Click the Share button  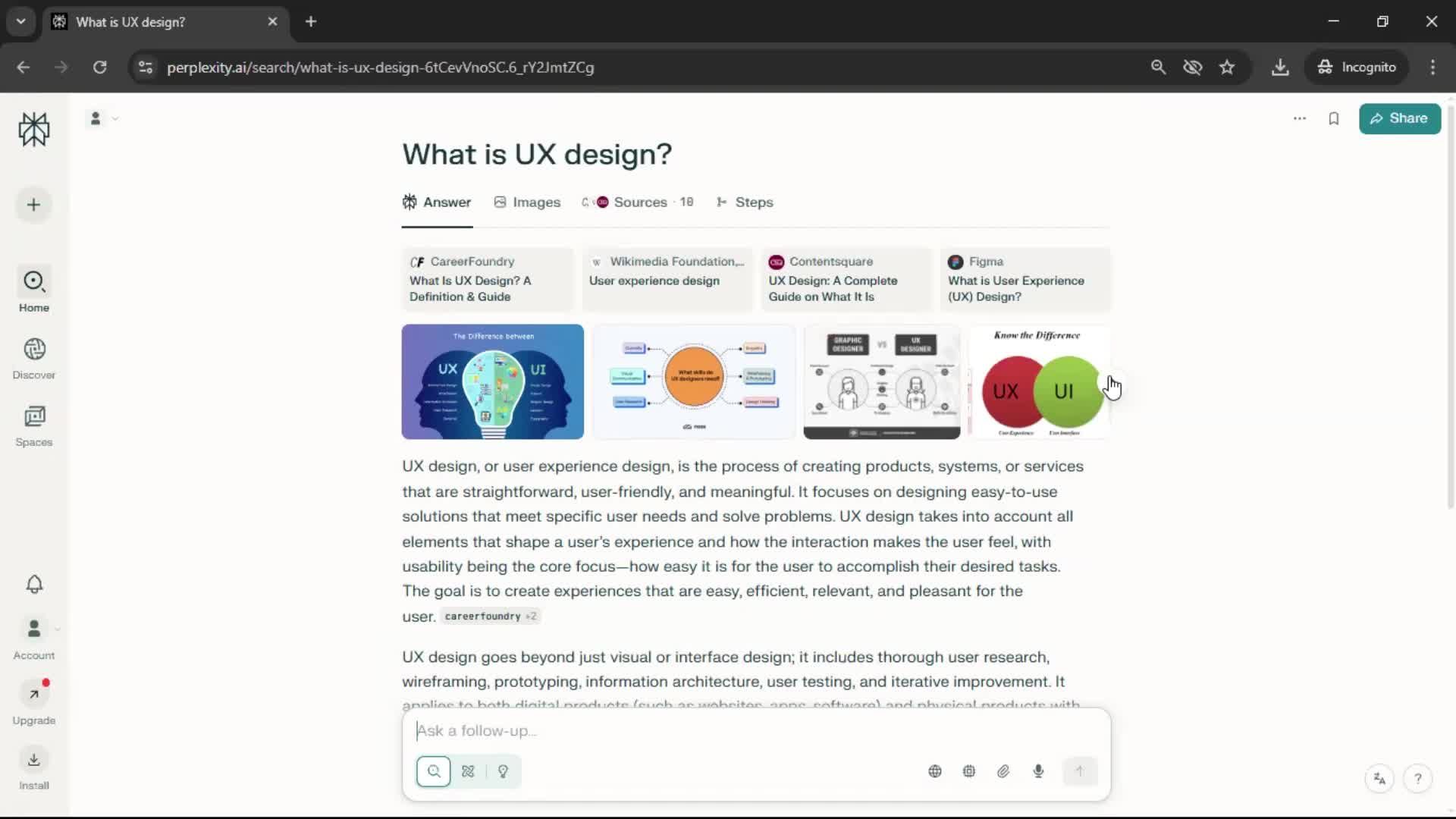(x=1399, y=118)
